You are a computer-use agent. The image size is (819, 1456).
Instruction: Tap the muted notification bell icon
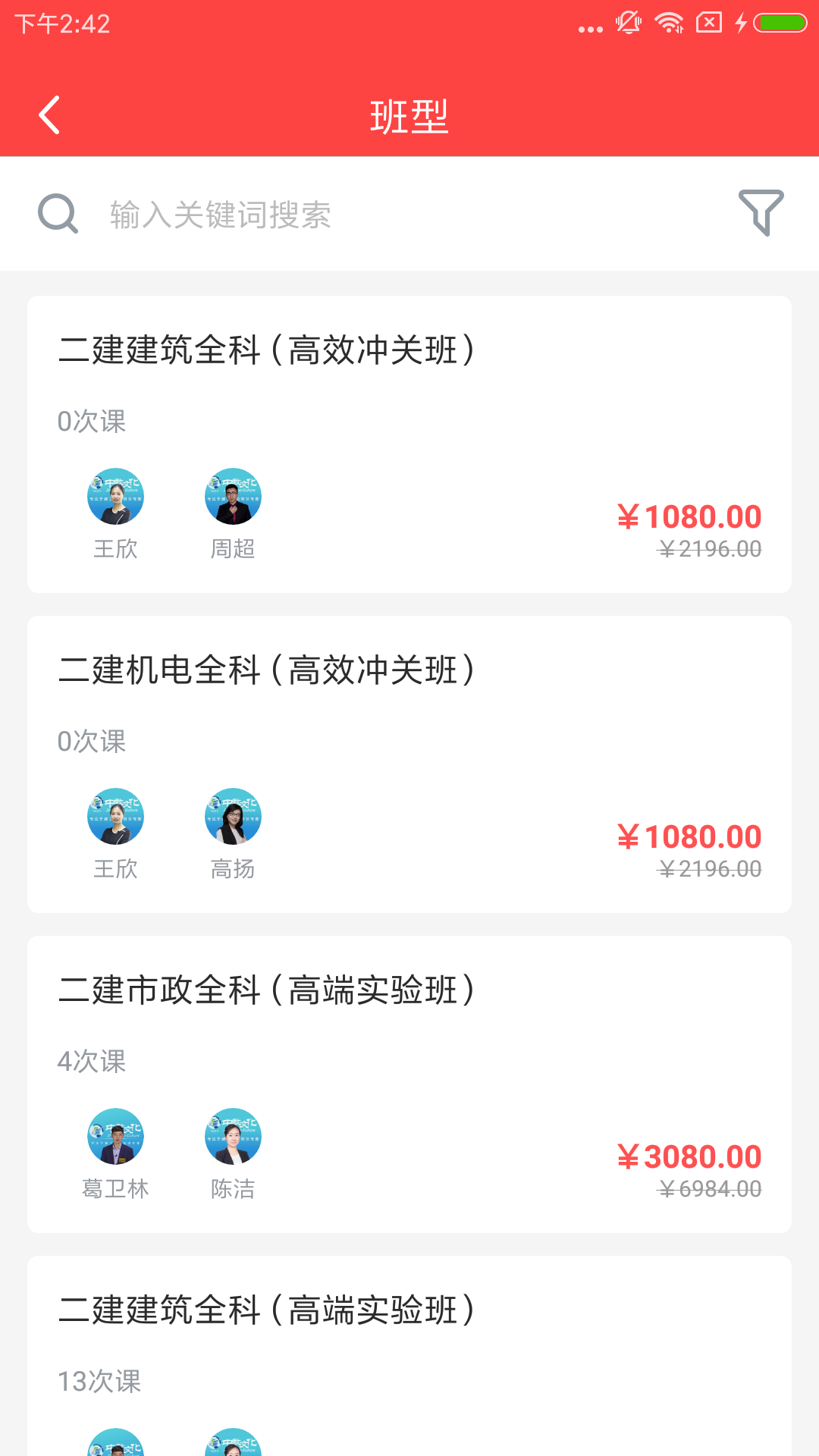coord(629,24)
